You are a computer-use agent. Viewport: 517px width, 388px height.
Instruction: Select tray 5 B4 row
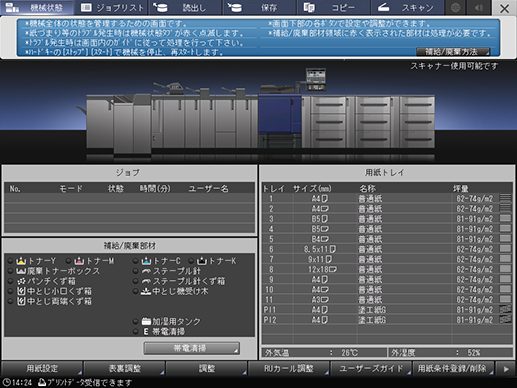[x=387, y=239]
